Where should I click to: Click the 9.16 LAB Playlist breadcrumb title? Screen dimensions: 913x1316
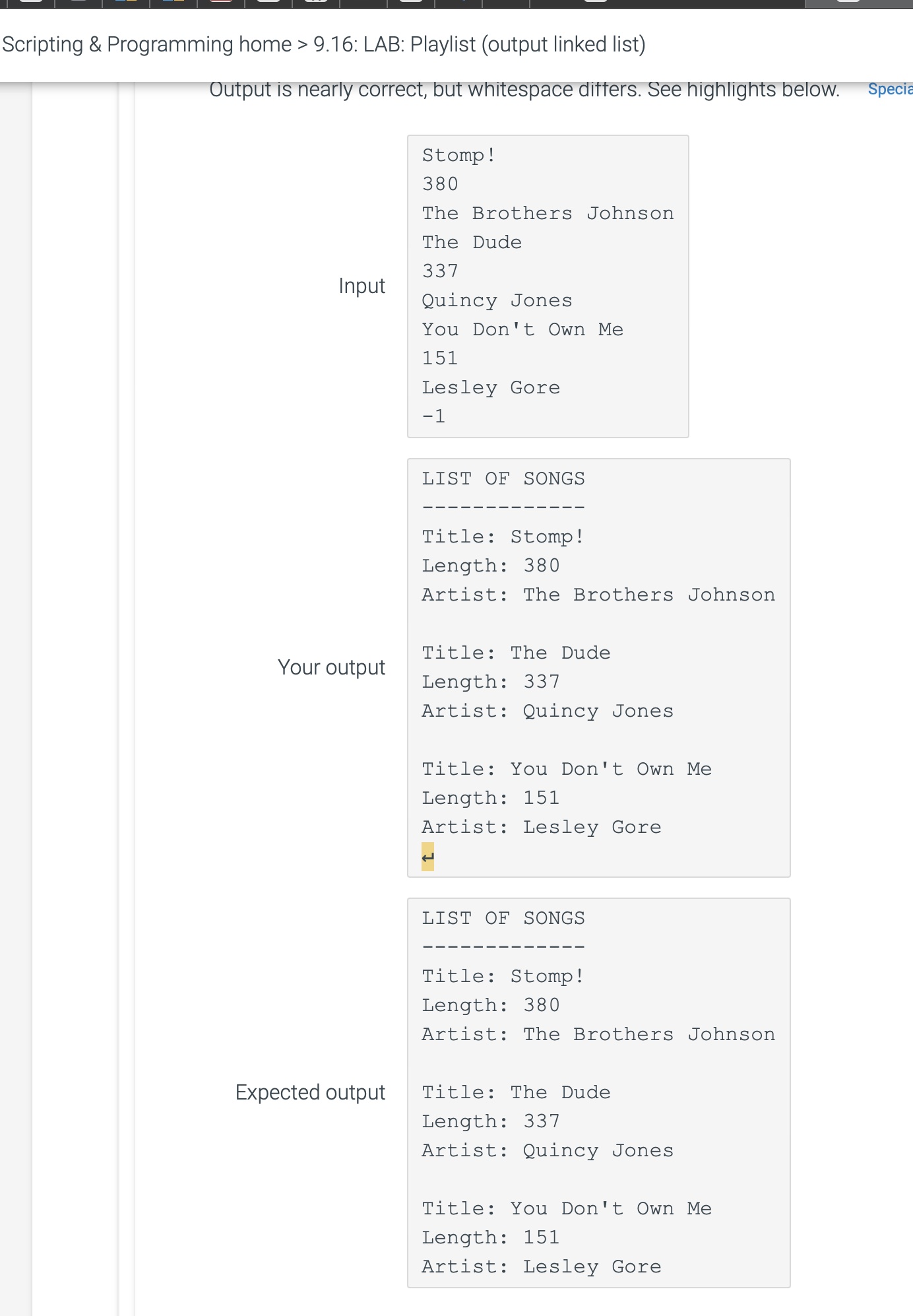coord(480,44)
